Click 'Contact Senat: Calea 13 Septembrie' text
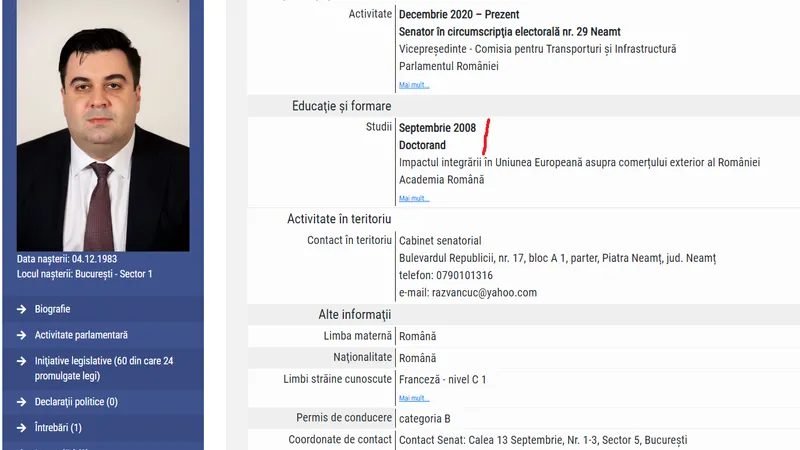 tap(543, 440)
